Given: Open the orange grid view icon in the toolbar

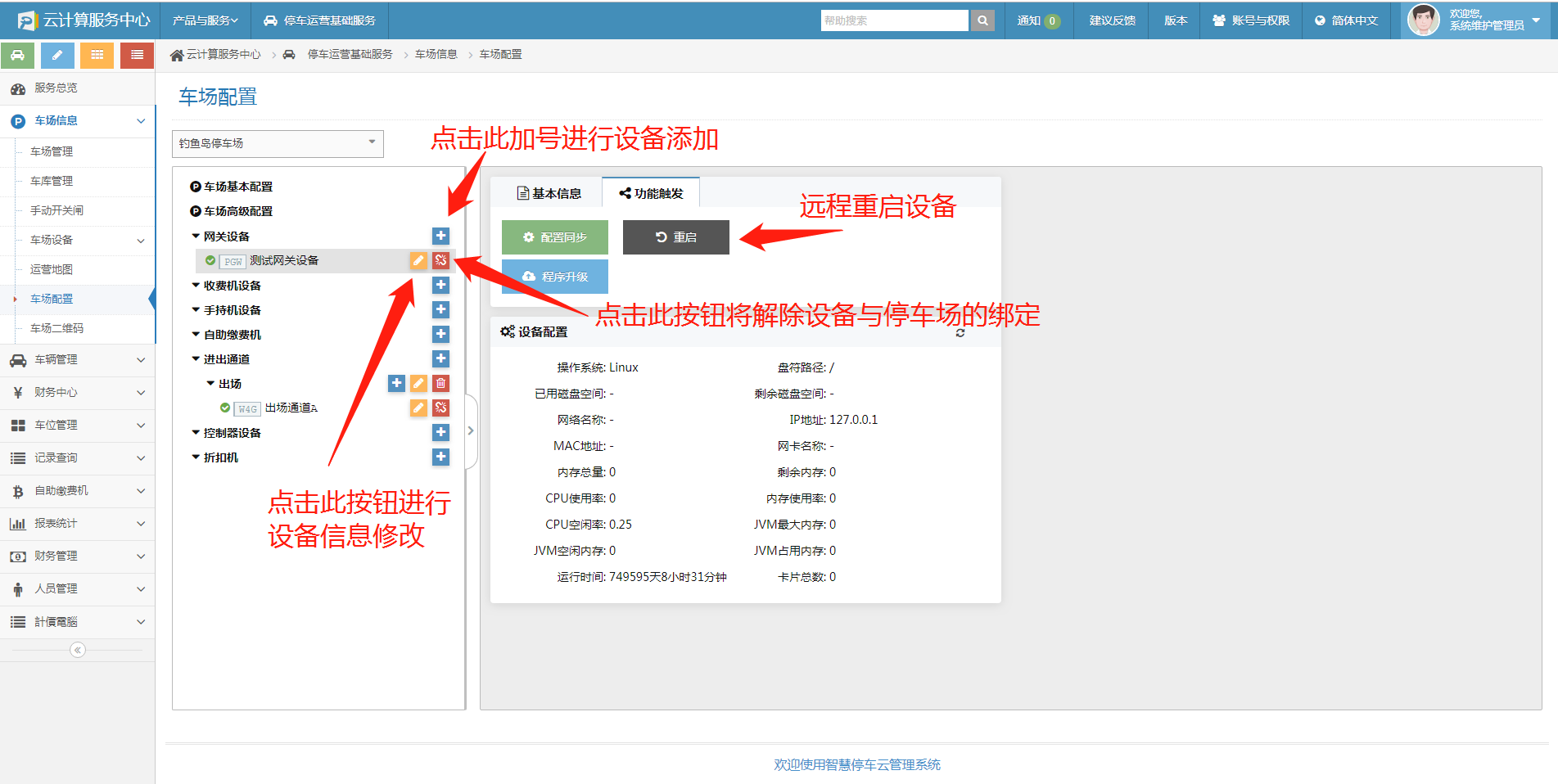Looking at the screenshot, I should [97, 55].
